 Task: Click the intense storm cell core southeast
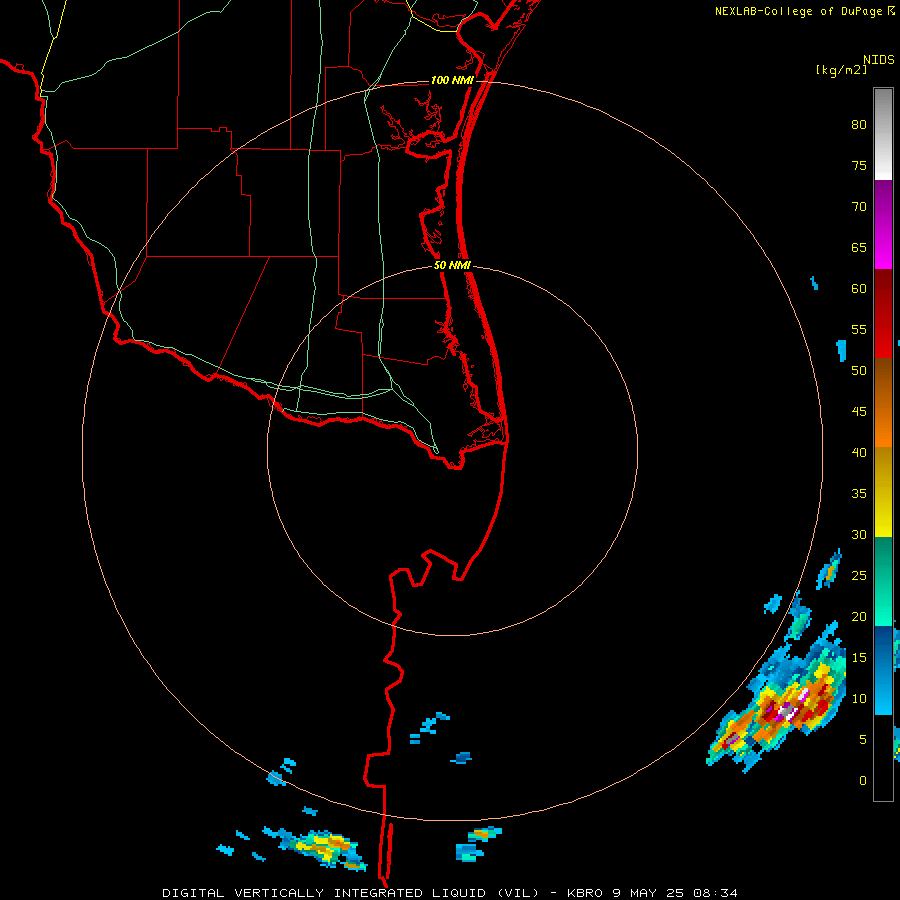coord(788,712)
